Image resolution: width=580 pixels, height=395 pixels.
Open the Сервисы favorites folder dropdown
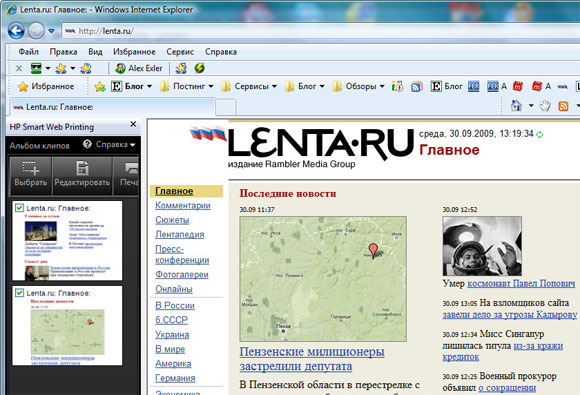pyautogui.click(x=249, y=86)
